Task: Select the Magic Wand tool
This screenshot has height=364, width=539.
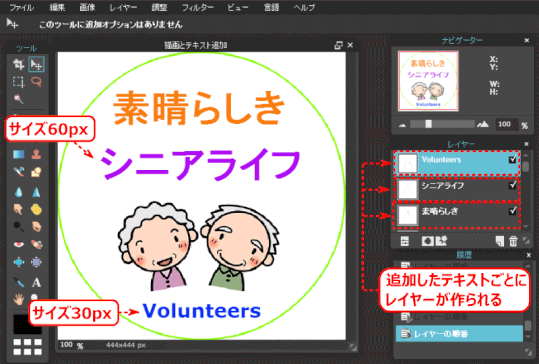Action: 18,99
